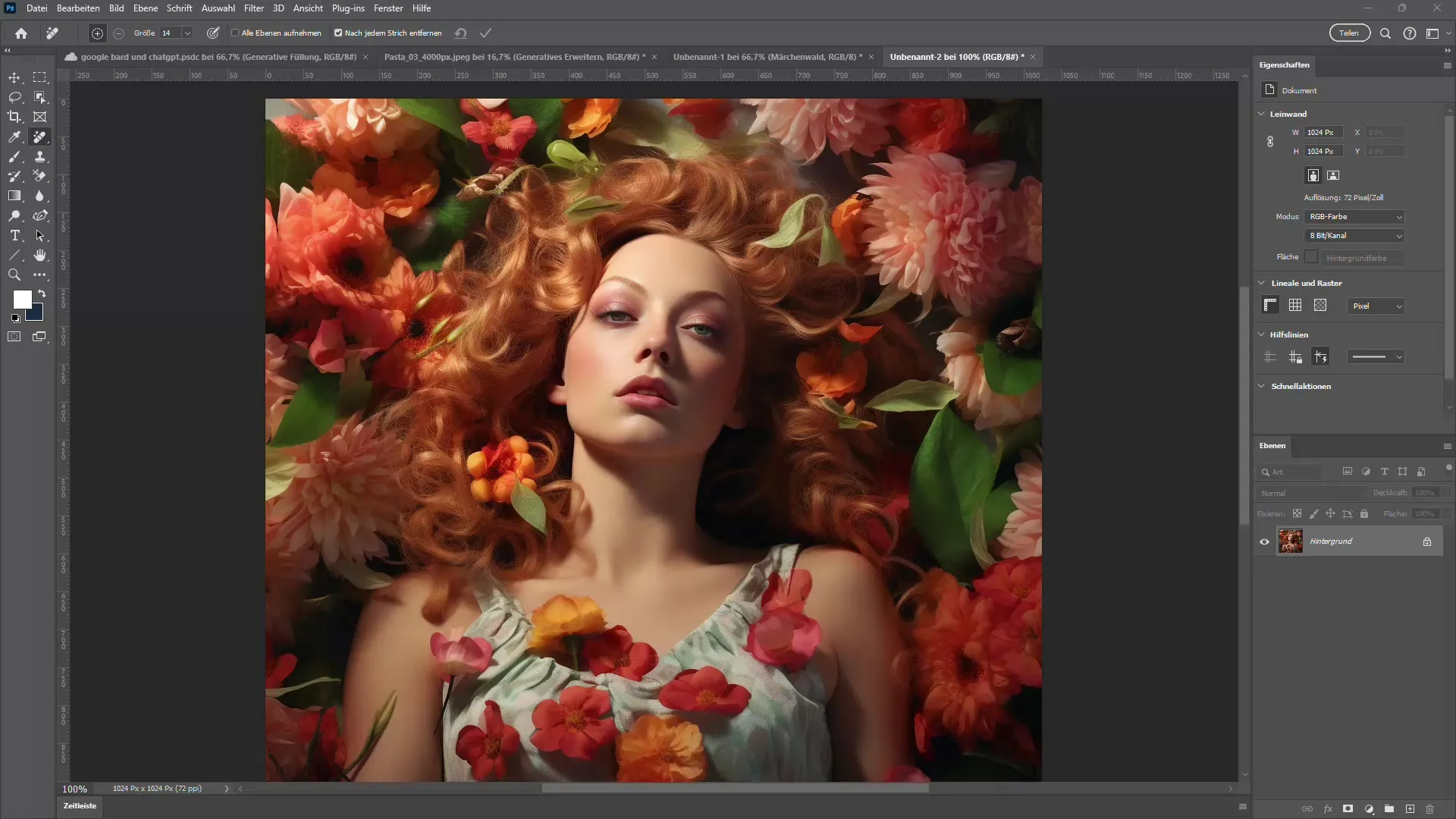Select the Blur droplet tool
The height and width of the screenshot is (819, 1456).
(x=39, y=196)
